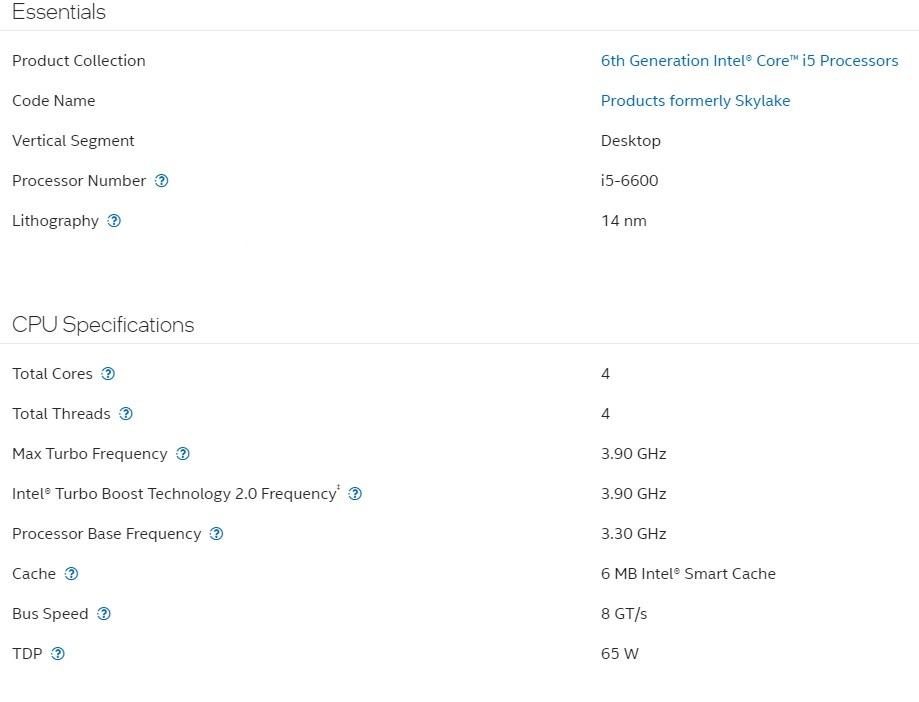Click the Processor Number help icon
Viewport: 919px width, 702px height.
tap(162, 181)
